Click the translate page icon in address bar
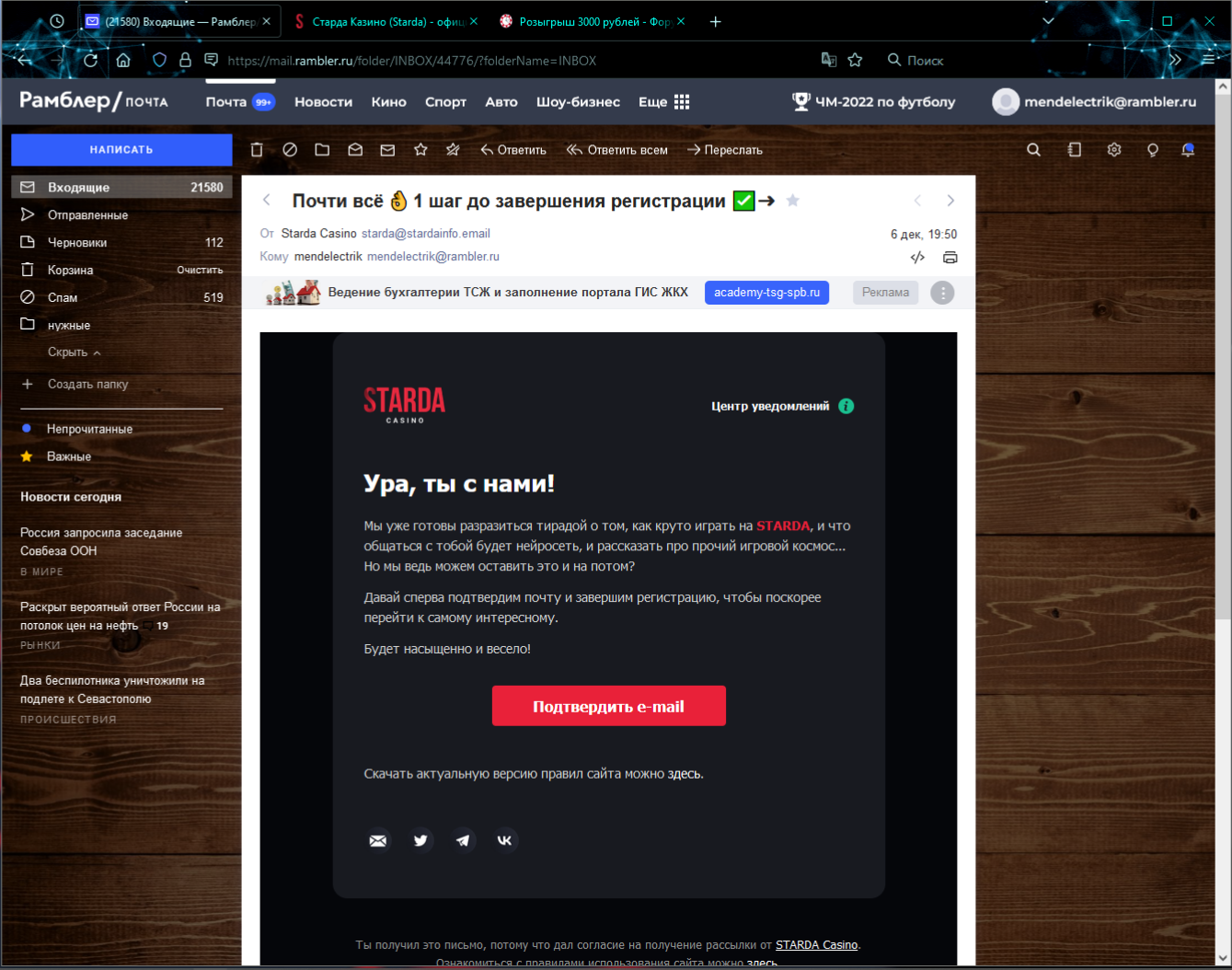Viewport: 1232px width, 970px height. (828, 60)
